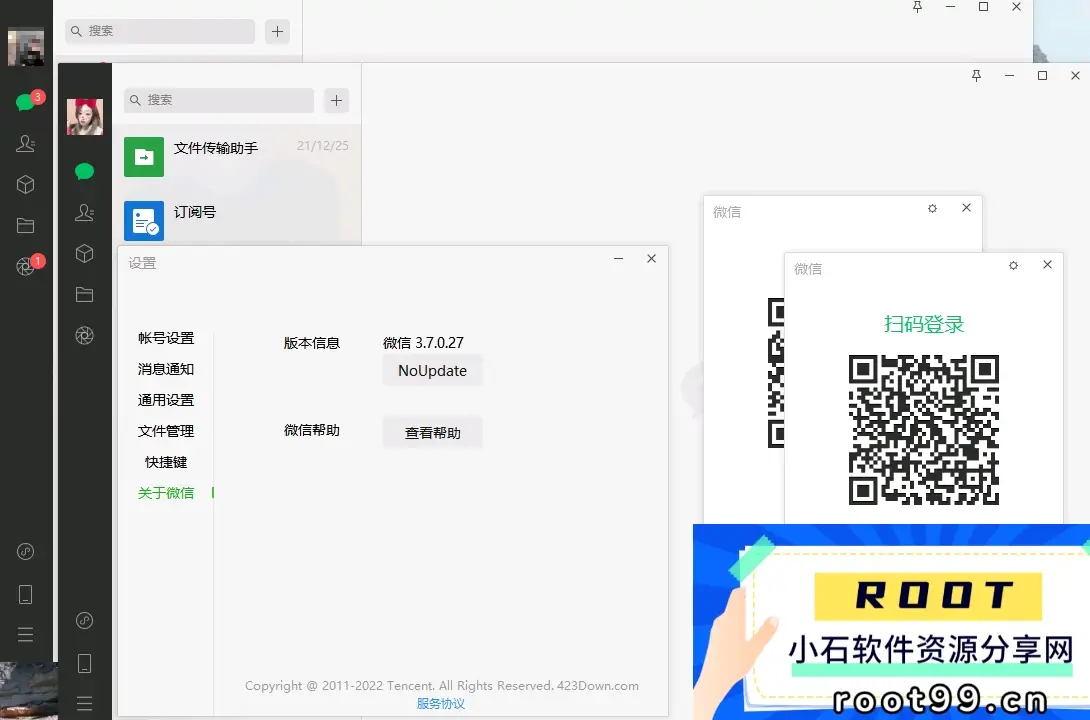The width and height of the screenshot is (1090, 720).
Task: Click the NoUpdate version button
Action: pyautogui.click(x=432, y=370)
